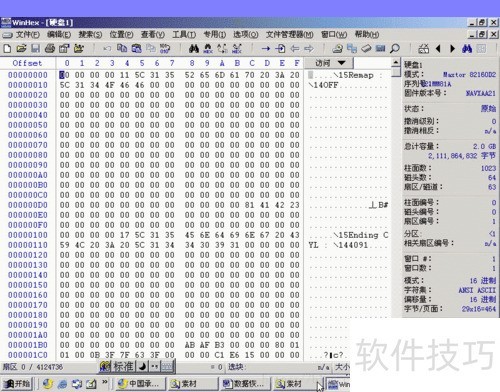This screenshot has height=392, width=500.
Task: Toggle punctuation mode on the IME bar
Action: [154, 366]
